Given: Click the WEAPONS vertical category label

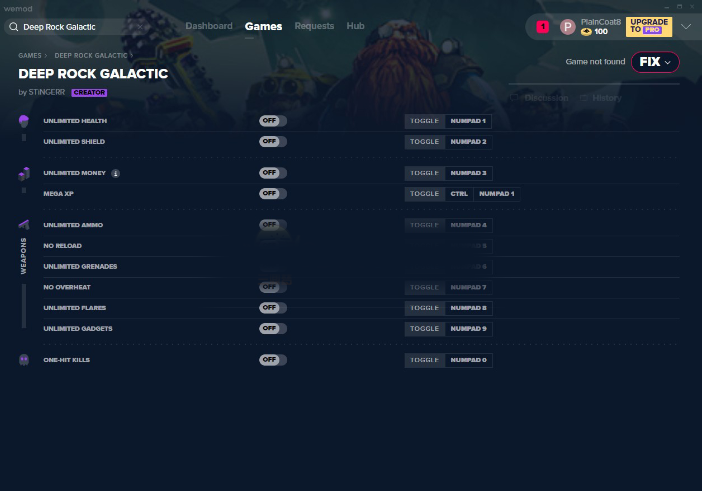Looking at the screenshot, I should pos(23,256).
